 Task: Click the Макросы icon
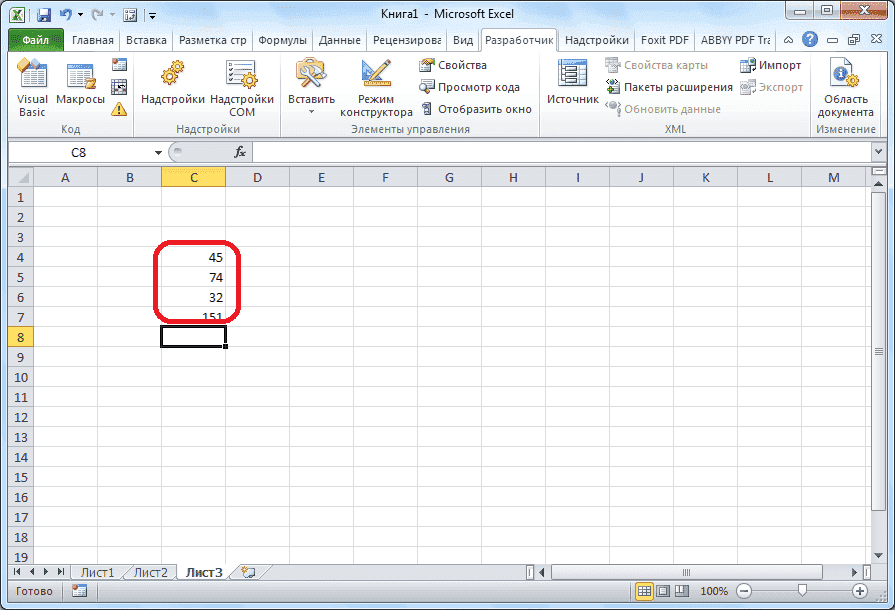79,83
